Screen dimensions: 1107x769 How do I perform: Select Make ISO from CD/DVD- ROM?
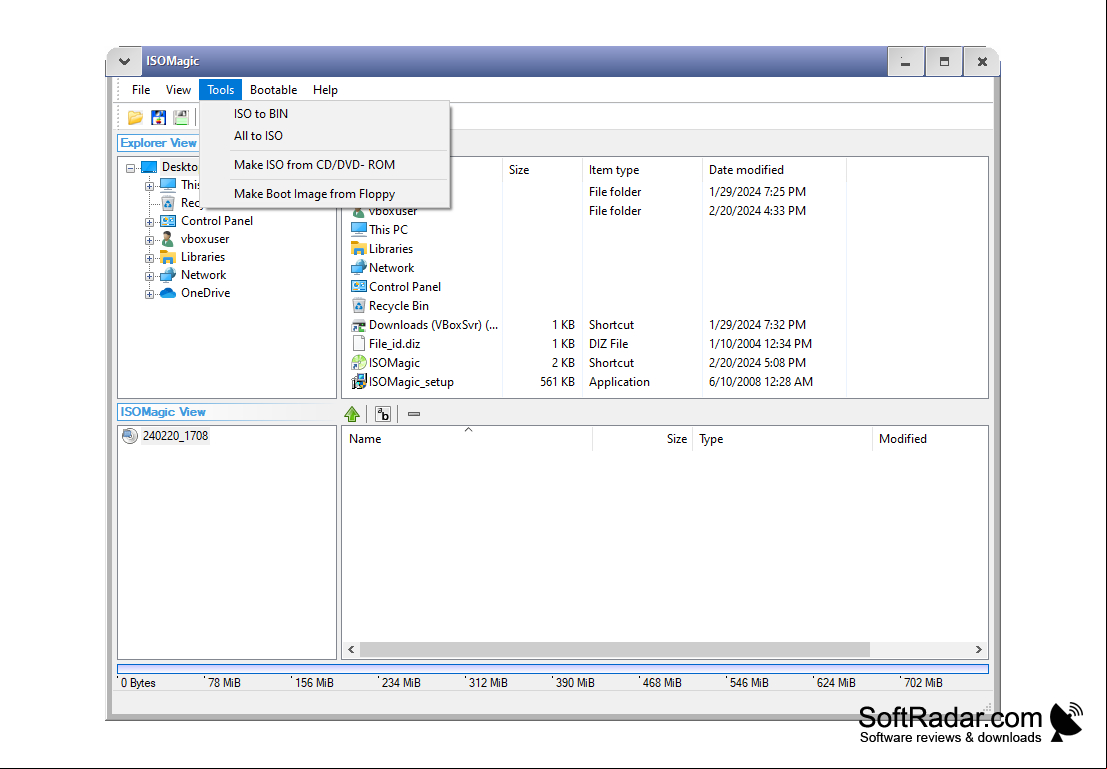(325, 165)
